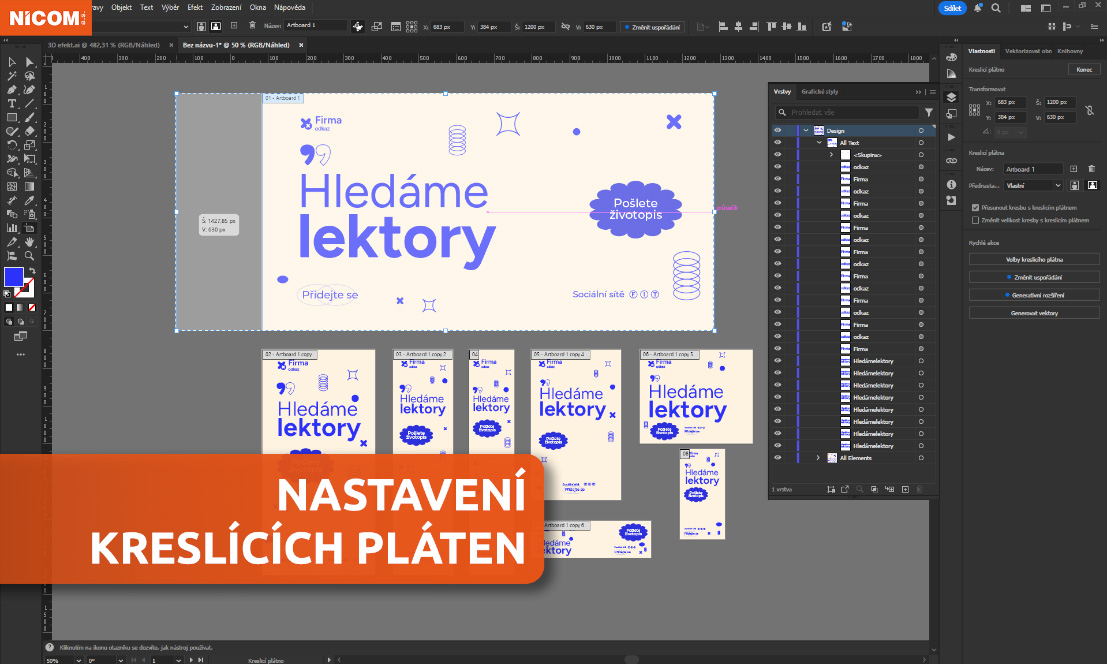
Task: Open the Layers panel hamburger menu
Action: (x=933, y=92)
